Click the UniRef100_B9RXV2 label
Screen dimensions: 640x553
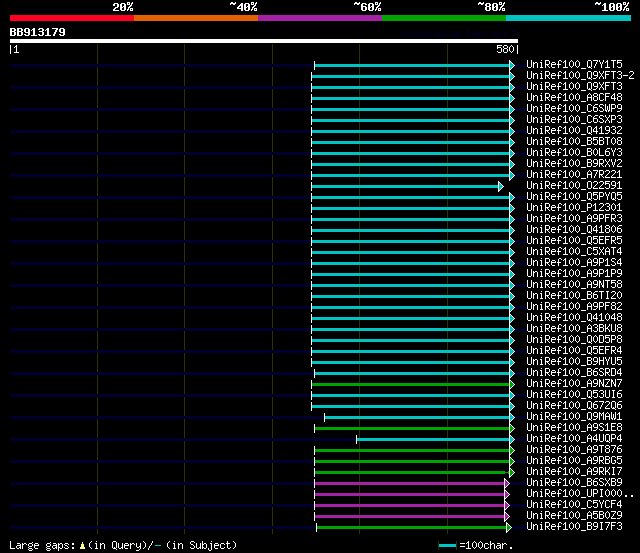574,164
